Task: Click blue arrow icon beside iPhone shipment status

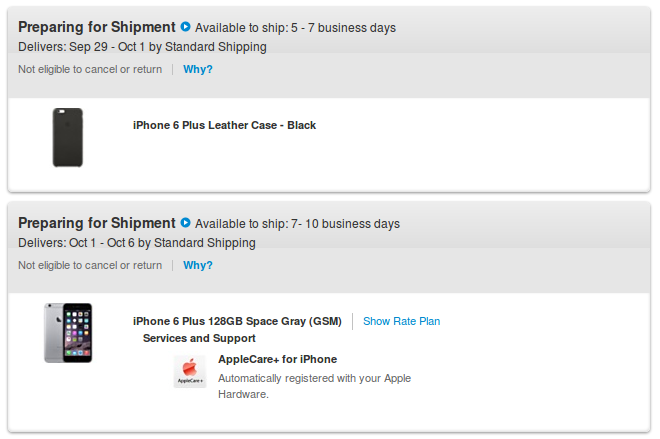Action: (x=185, y=223)
